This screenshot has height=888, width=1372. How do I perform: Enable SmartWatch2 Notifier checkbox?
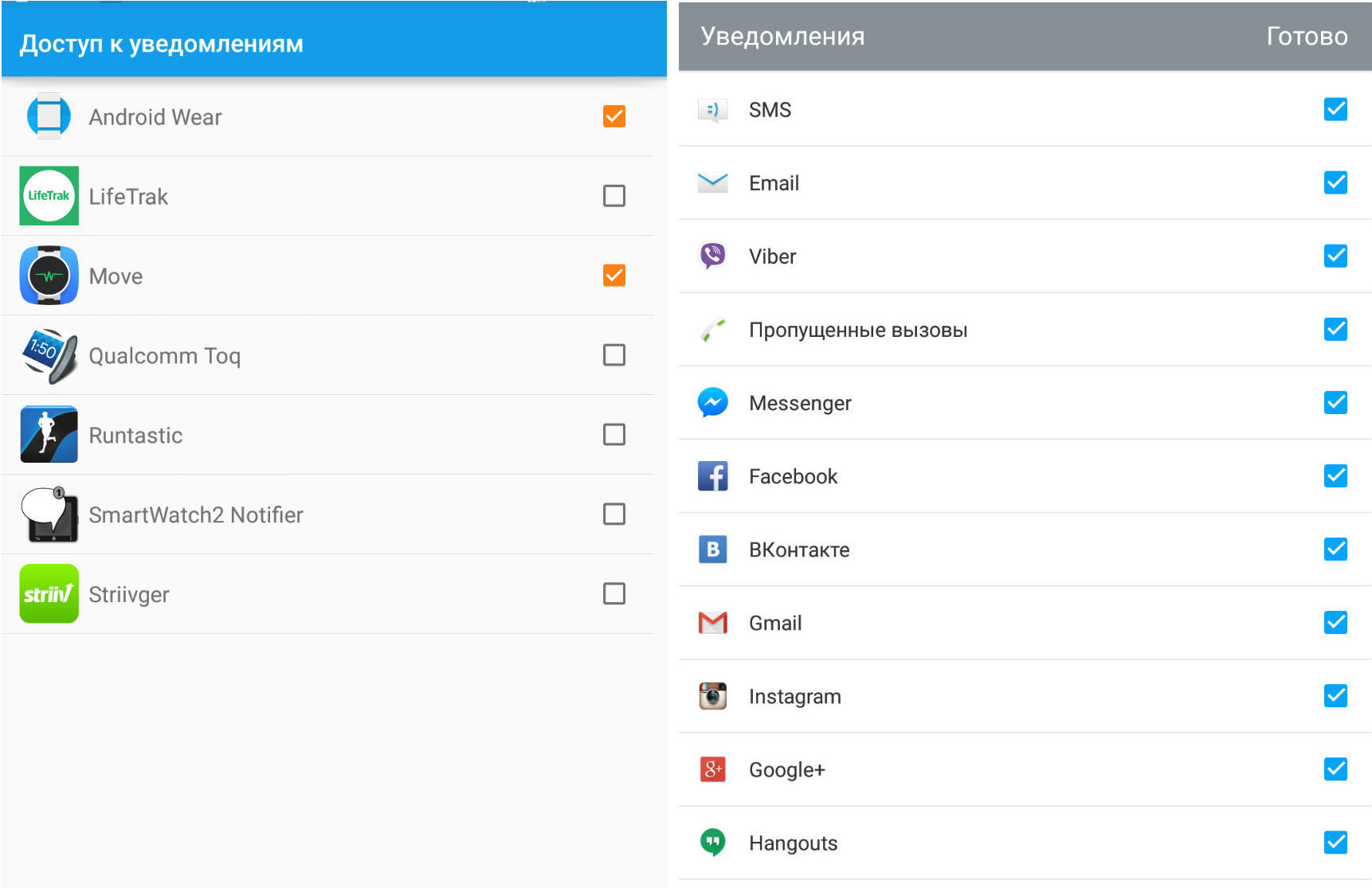tap(613, 514)
